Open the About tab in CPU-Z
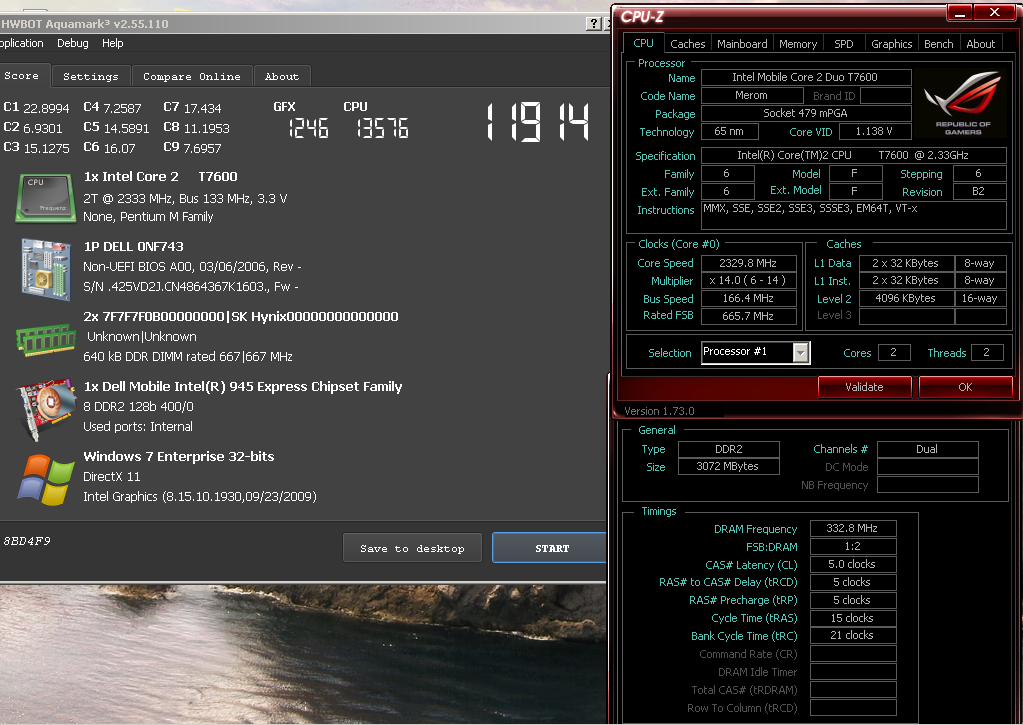Image resolution: width=1023 pixels, height=725 pixels. pos(981,44)
